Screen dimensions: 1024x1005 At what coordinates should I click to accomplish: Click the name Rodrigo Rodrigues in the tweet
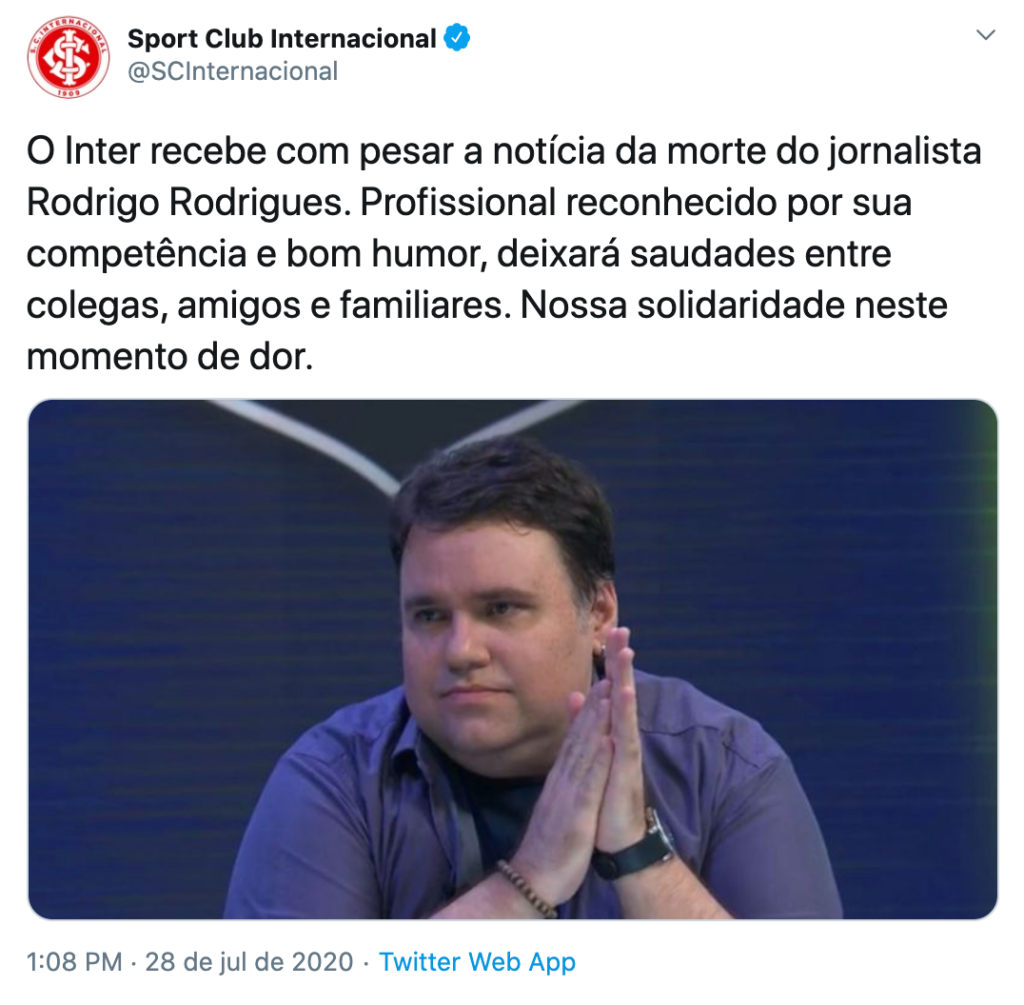[185, 203]
